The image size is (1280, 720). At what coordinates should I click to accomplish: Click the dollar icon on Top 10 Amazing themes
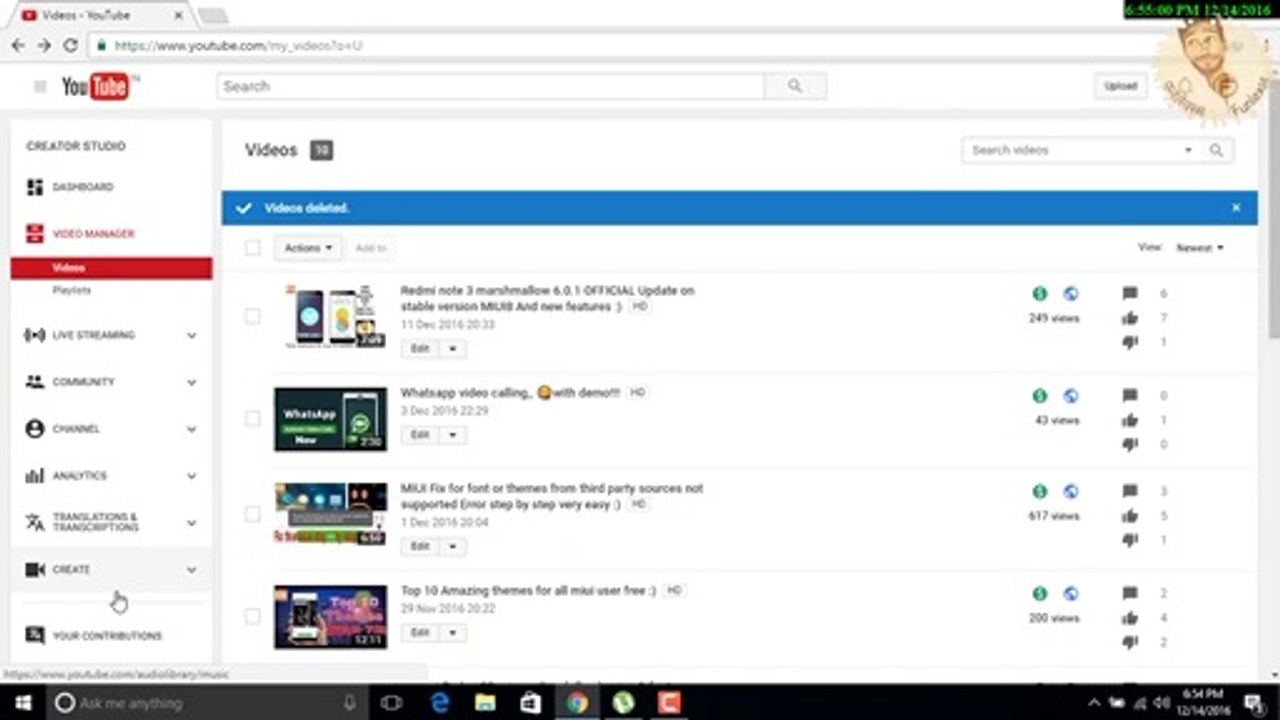click(x=1040, y=594)
